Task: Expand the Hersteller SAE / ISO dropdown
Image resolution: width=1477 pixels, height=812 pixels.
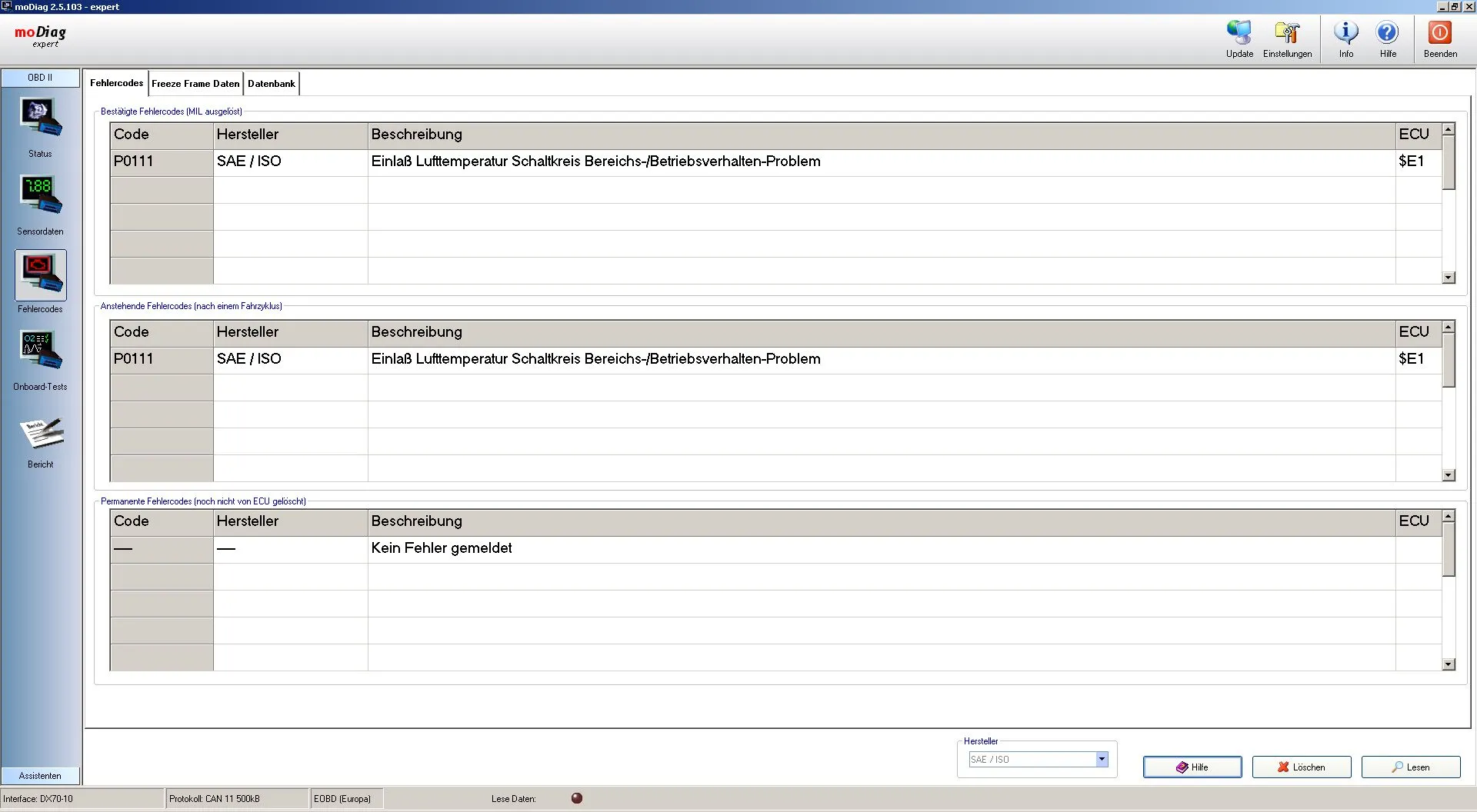Action: click(x=1102, y=759)
